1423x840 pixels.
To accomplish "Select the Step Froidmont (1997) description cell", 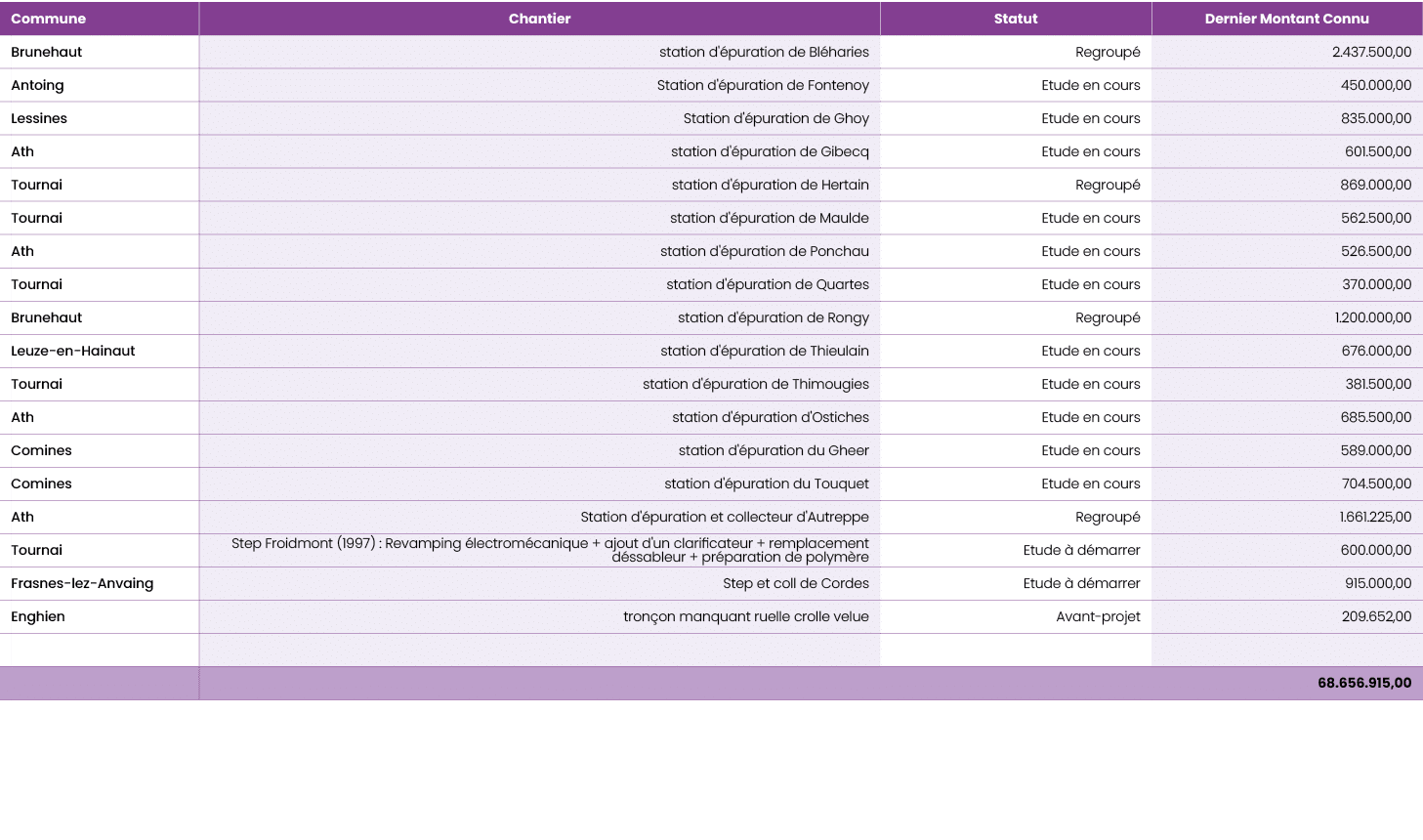I will pyautogui.click(x=550, y=550).
